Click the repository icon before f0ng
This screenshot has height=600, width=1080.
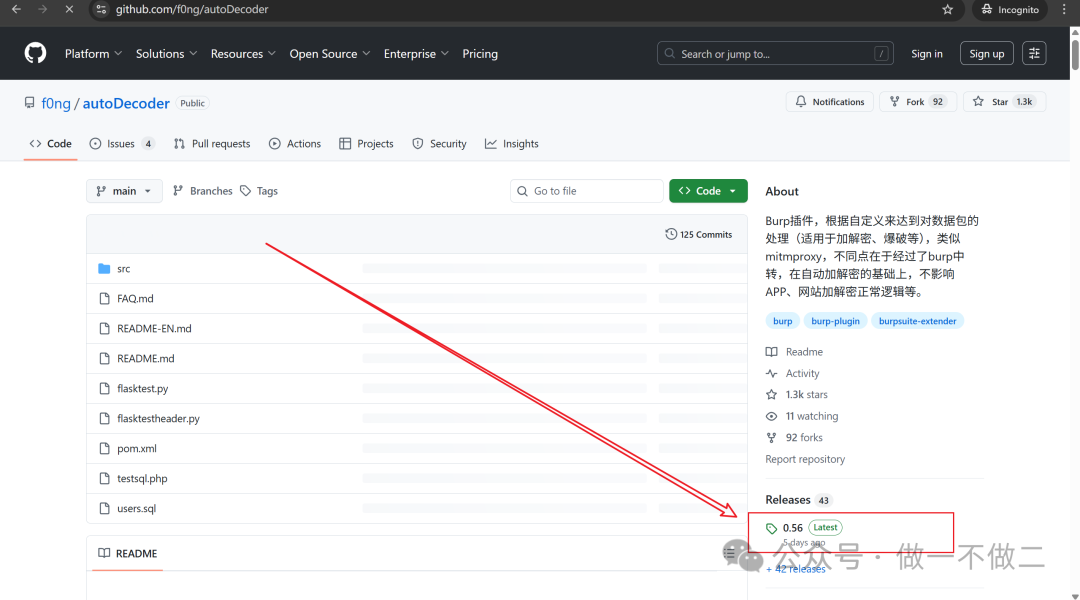point(29,103)
